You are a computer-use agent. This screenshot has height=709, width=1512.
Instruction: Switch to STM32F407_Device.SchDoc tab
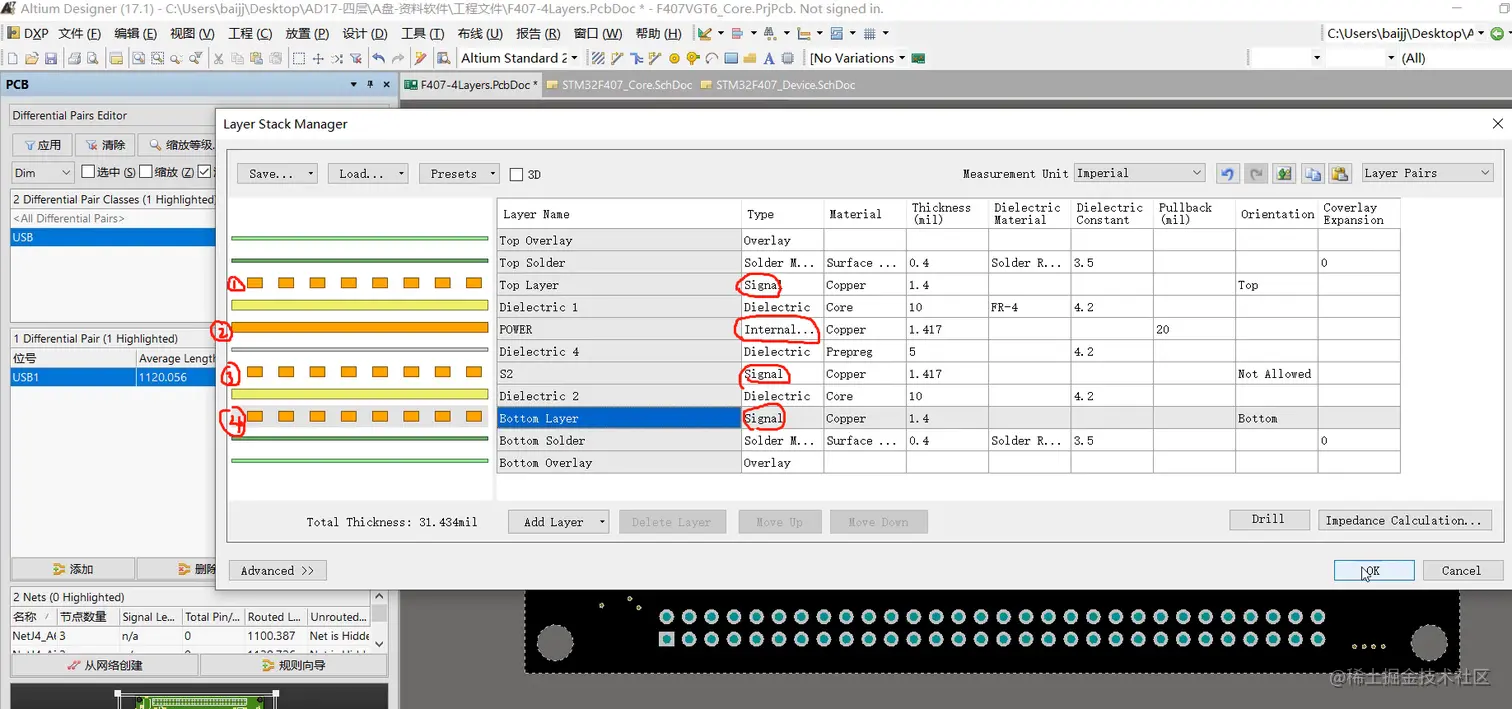[777, 85]
